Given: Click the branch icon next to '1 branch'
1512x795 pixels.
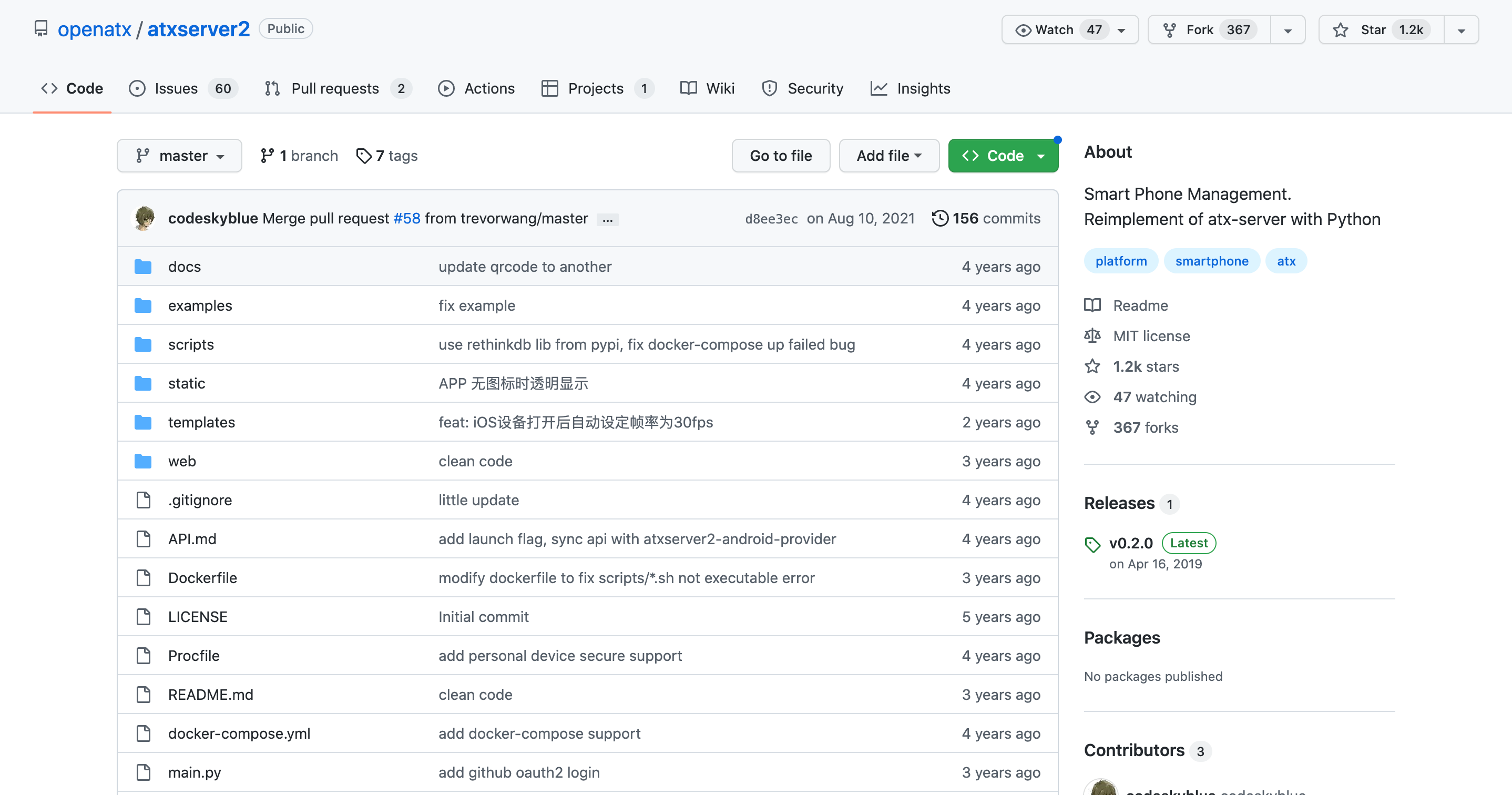Looking at the screenshot, I should coord(269,155).
